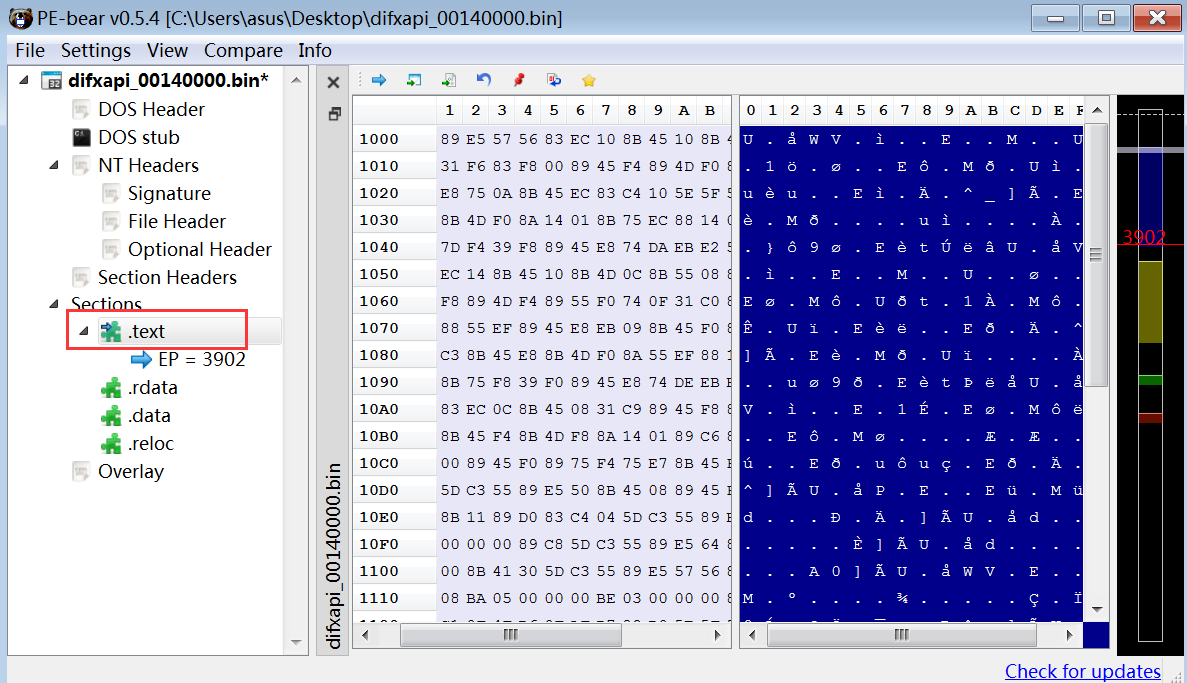Click the red document with blue arrow icon
Viewport: 1187px width, 683px height.
pyautogui.click(x=554, y=80)
